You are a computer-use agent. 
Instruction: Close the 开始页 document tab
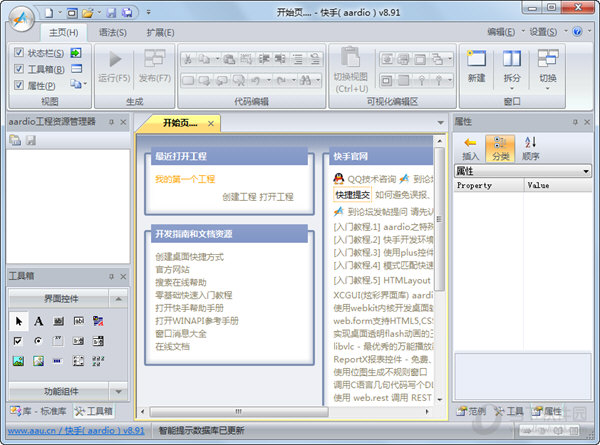click(x=211, y=123)
